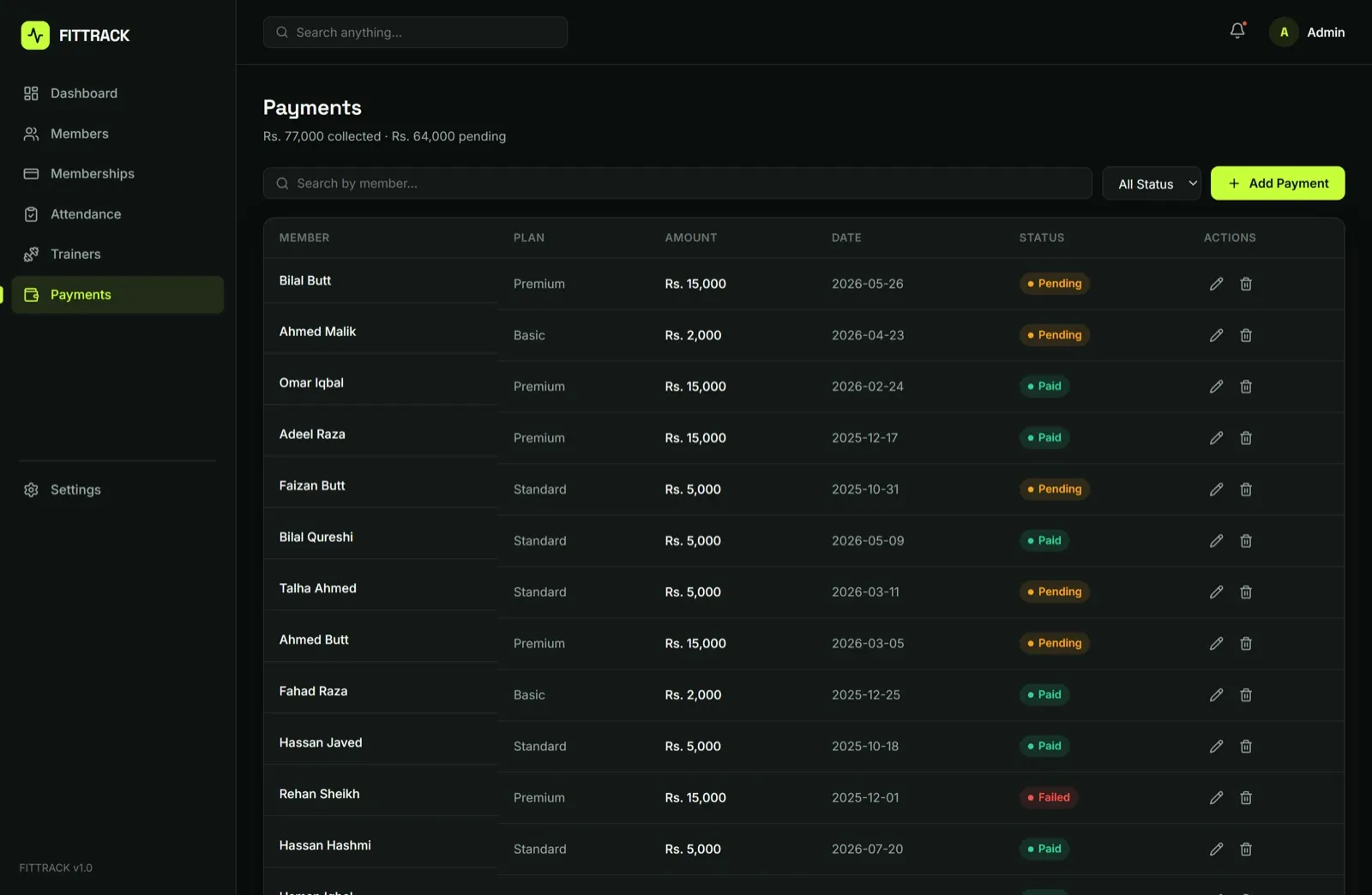Open the admin avatar

point(1284,32)
